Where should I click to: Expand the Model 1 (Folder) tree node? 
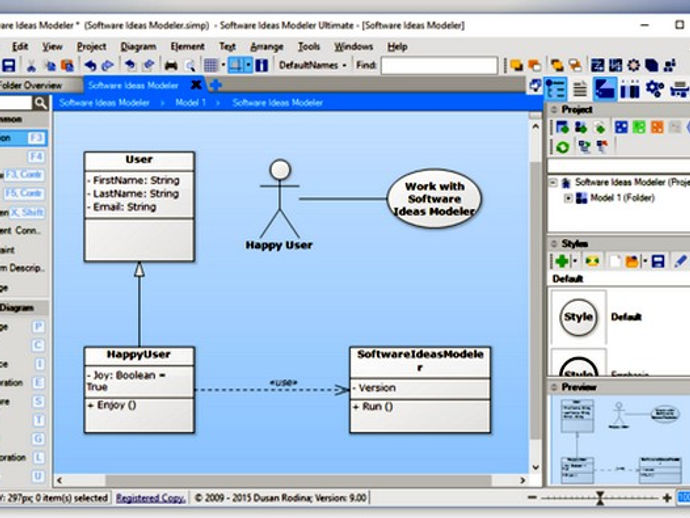(568, 198)
